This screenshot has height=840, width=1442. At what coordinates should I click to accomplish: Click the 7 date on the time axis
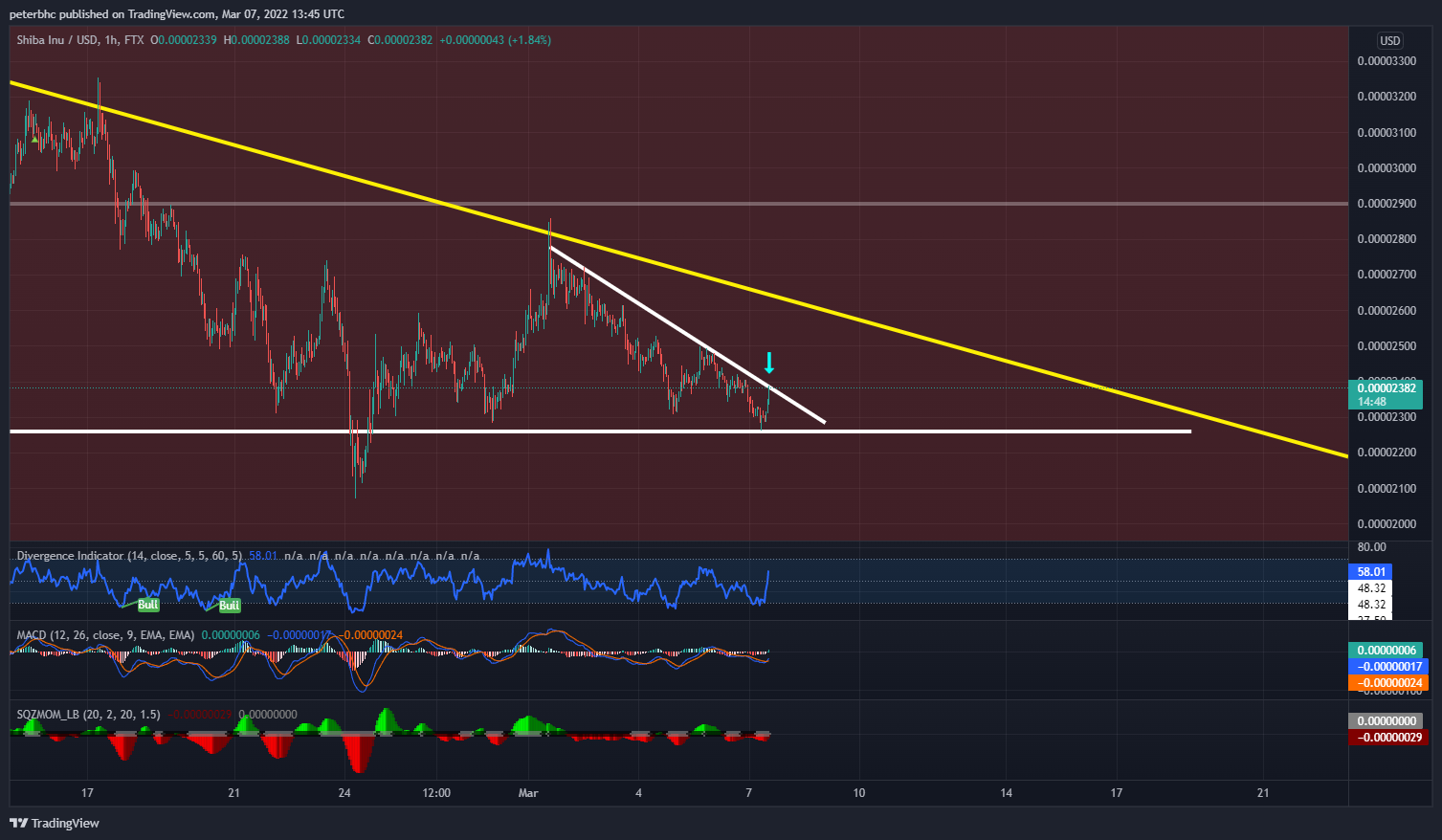coord(748,793)
